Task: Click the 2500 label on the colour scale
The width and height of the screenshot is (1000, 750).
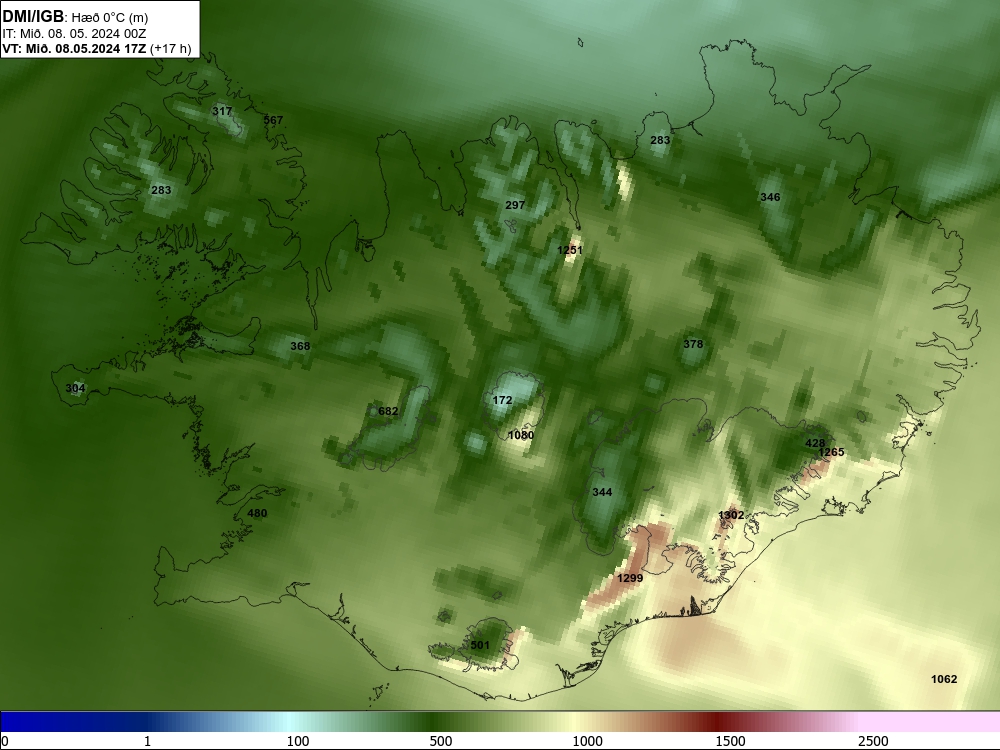Action: click(x=873, y=741)
